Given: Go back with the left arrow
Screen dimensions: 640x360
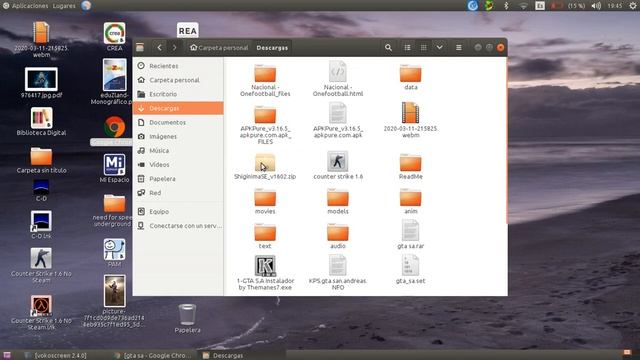Looking at the screenshot, I should (160, 48).
